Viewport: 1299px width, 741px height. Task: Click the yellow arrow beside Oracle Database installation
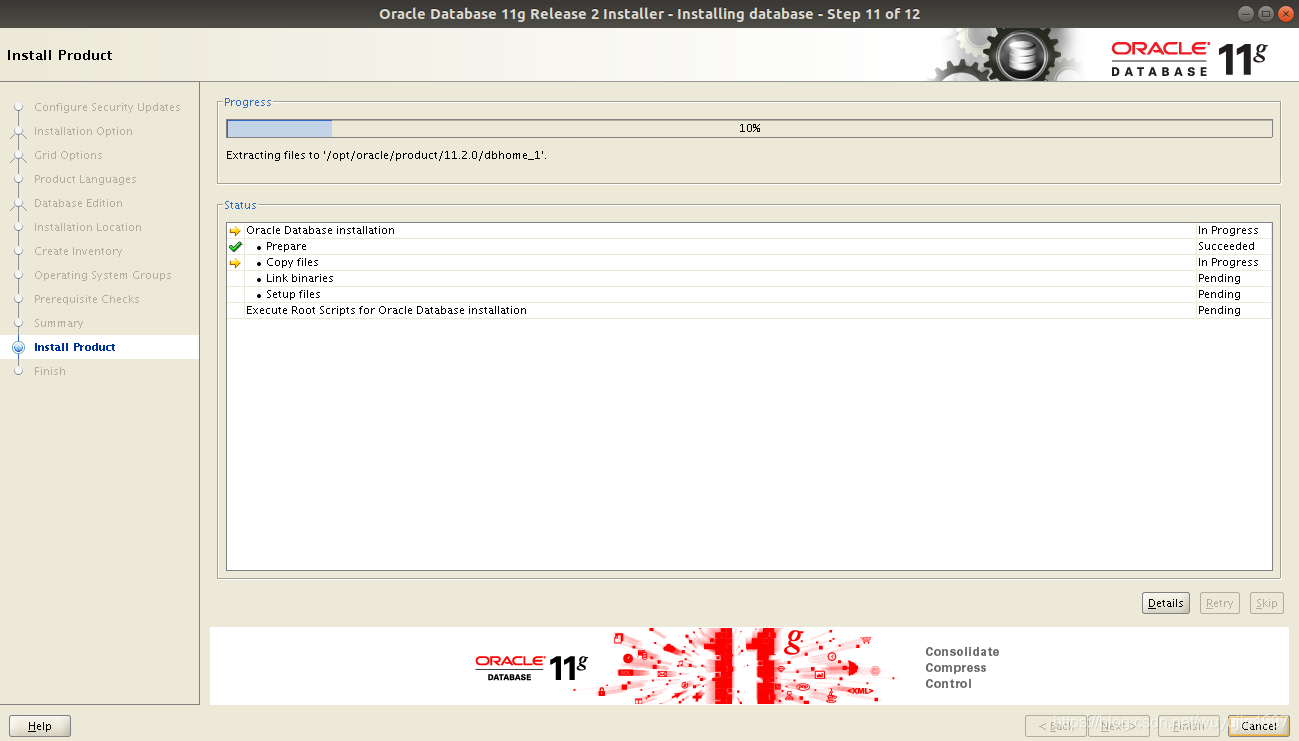point(235,230)
